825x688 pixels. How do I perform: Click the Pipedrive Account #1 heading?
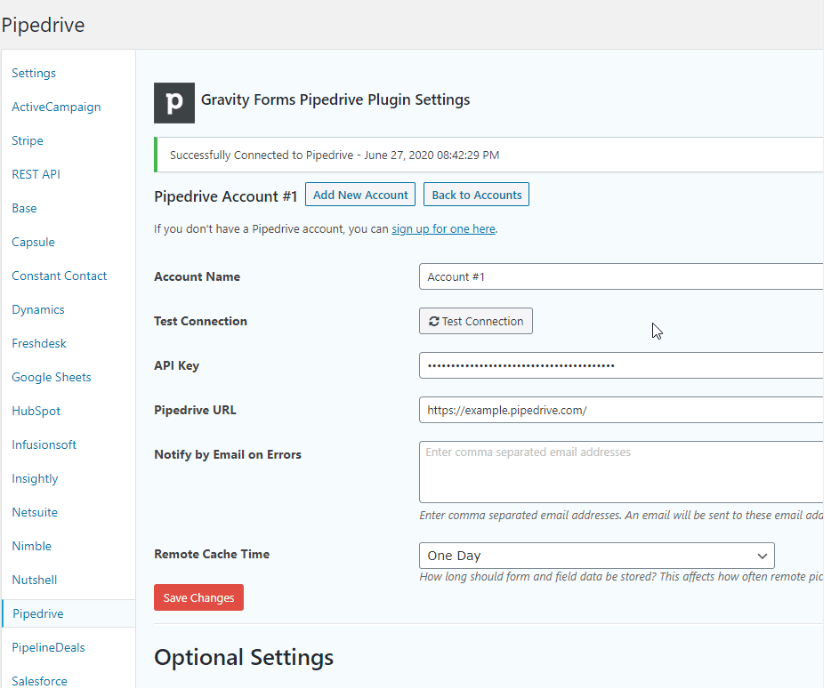(x=225, y=196)
